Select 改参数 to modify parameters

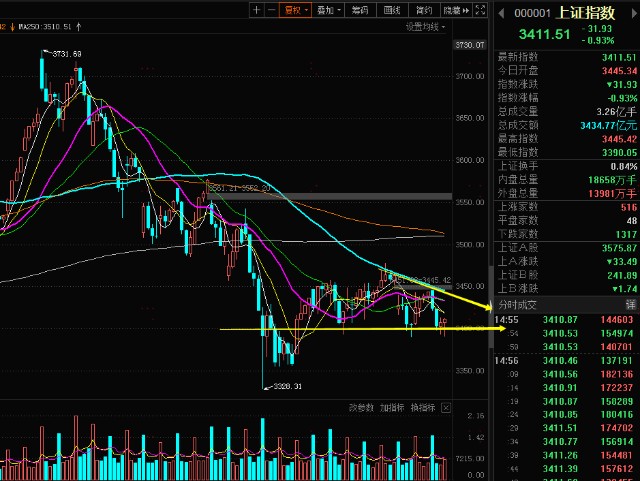(361, 407)
